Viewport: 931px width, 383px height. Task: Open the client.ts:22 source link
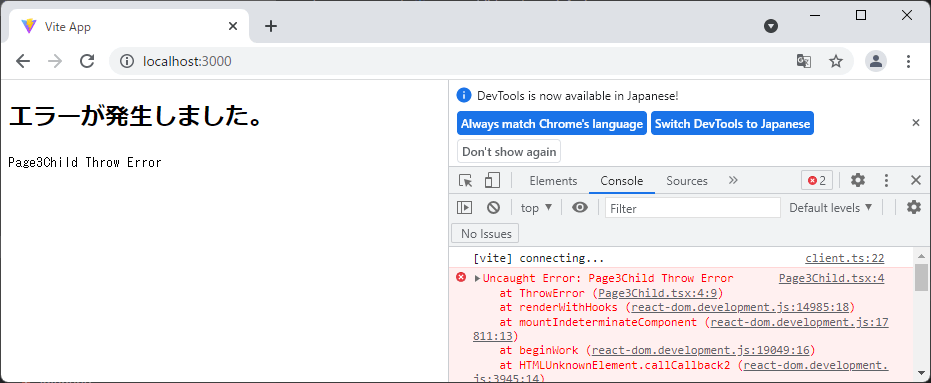point(844,258)
